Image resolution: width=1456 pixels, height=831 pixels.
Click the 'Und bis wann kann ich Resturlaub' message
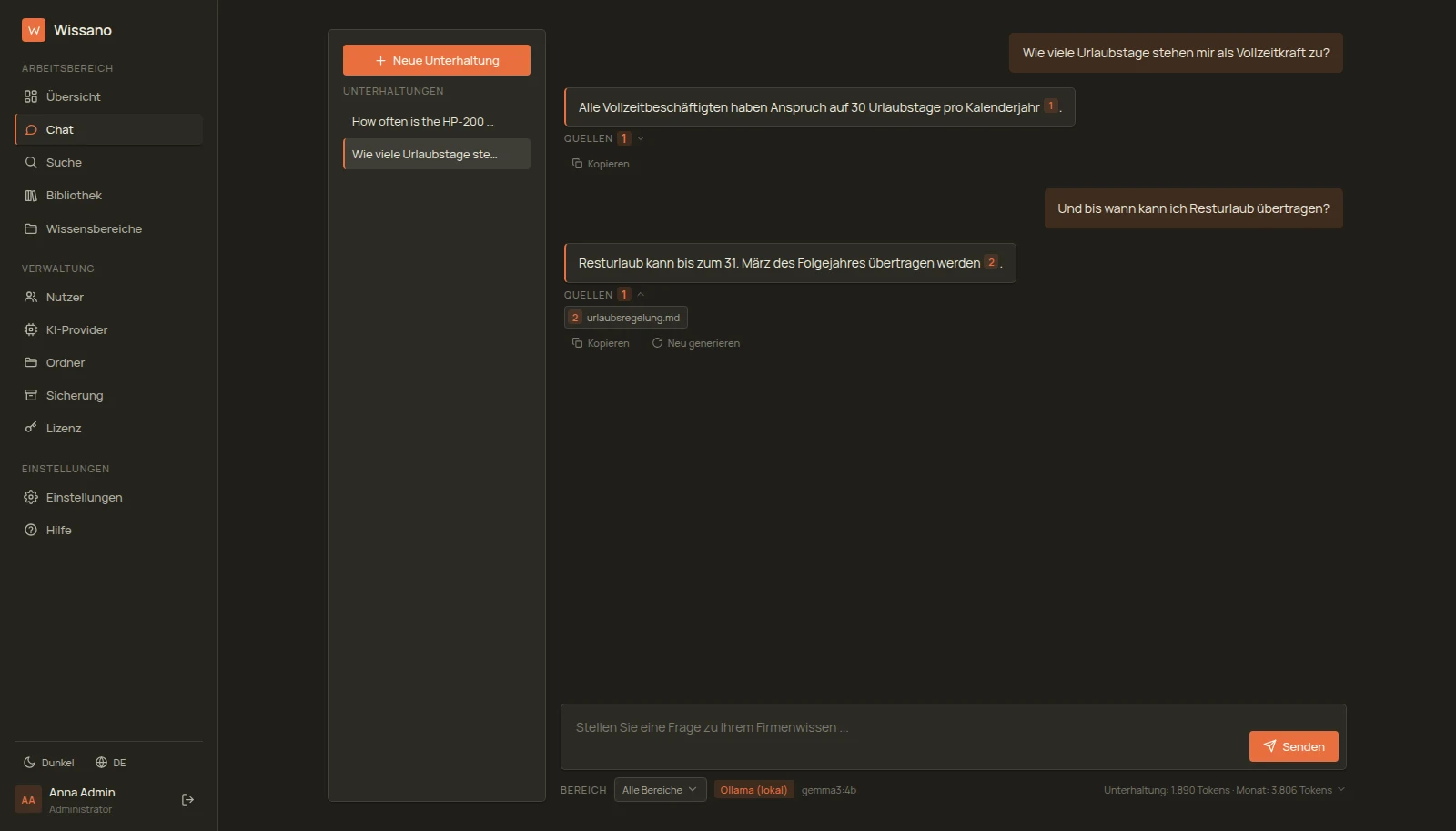click(1194, 208)
